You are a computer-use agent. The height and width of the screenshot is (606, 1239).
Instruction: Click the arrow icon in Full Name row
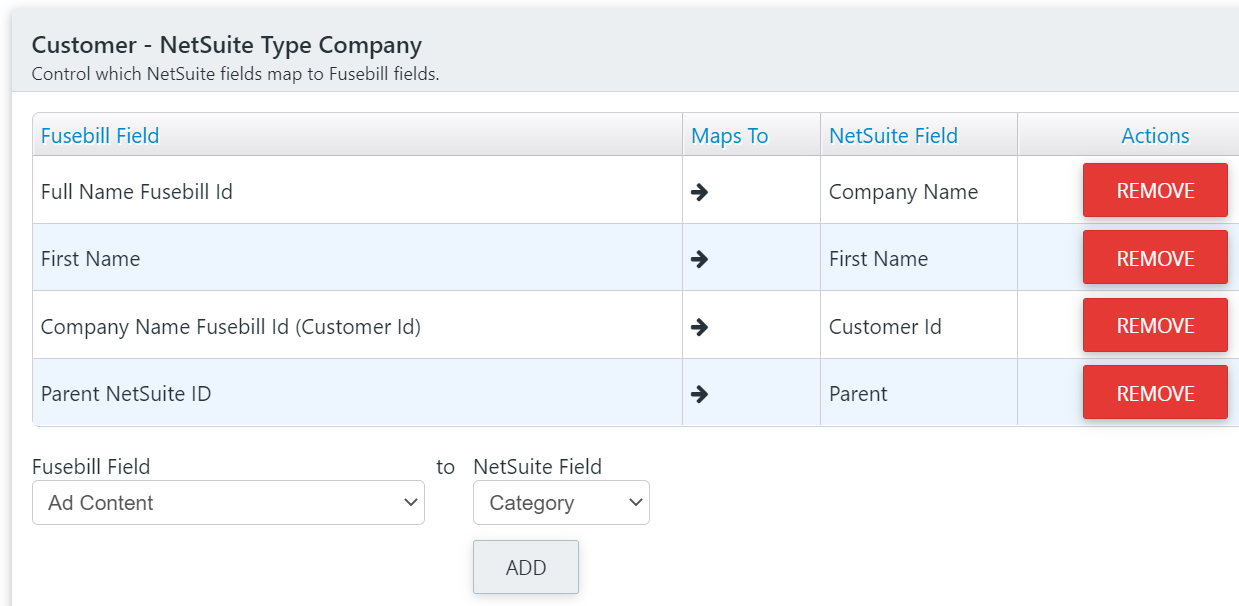click(x=700, y=191)
